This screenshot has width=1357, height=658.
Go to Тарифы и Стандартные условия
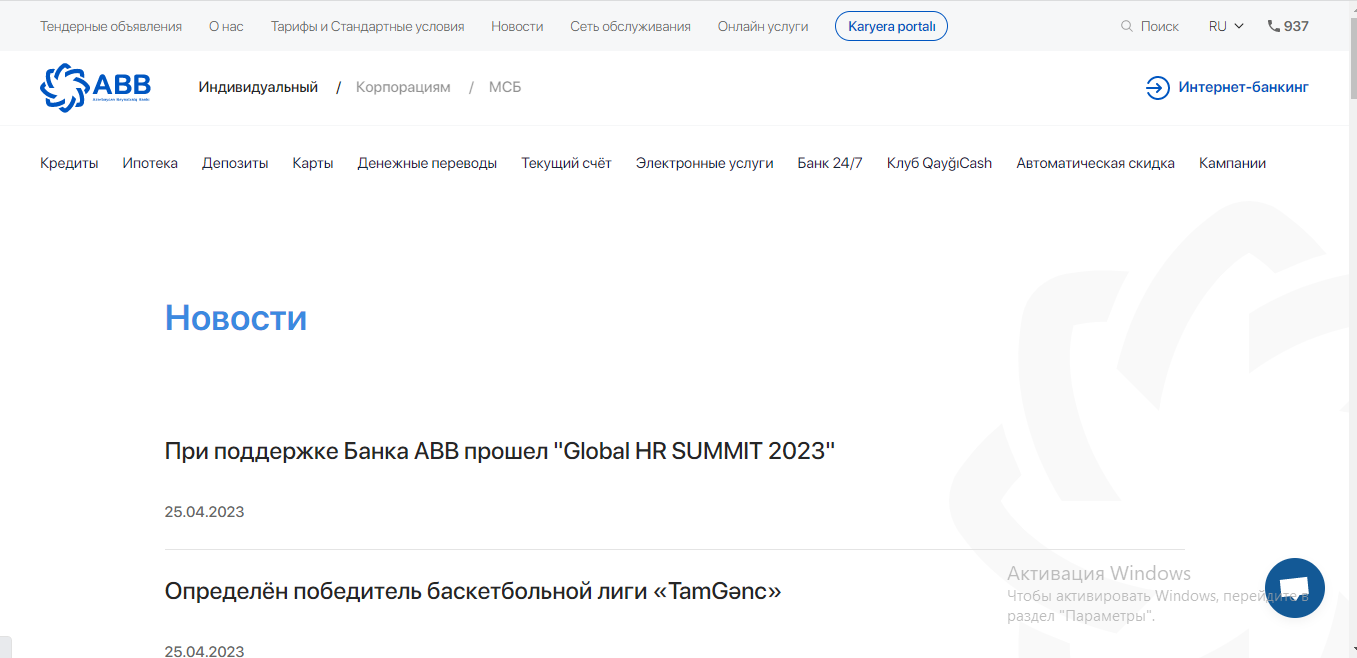coord(367,26)
